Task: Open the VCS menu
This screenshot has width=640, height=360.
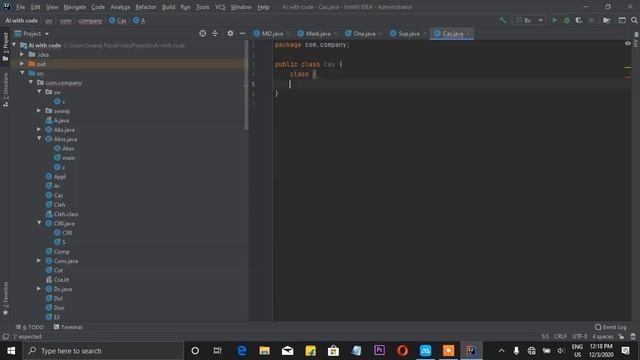Action: click(220, 7)
